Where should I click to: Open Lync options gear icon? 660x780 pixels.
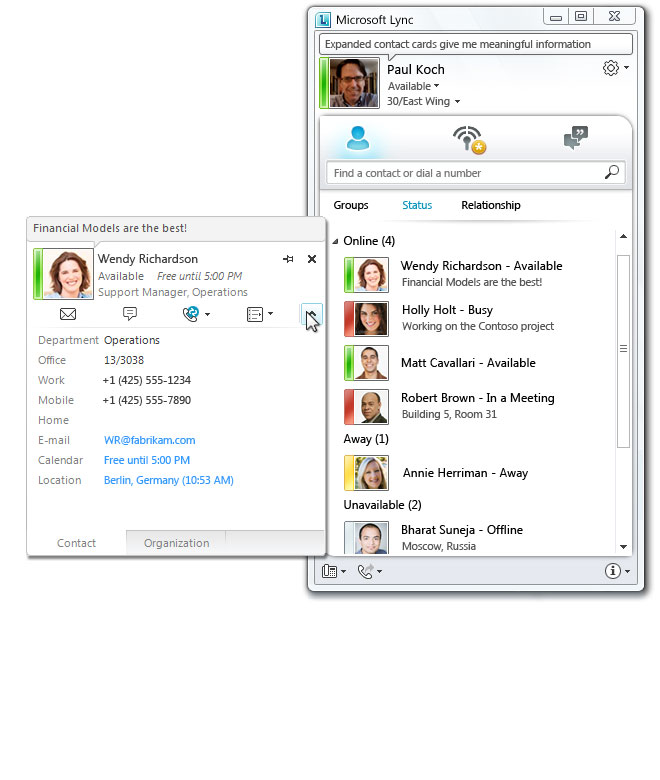(x=611, y=68)
